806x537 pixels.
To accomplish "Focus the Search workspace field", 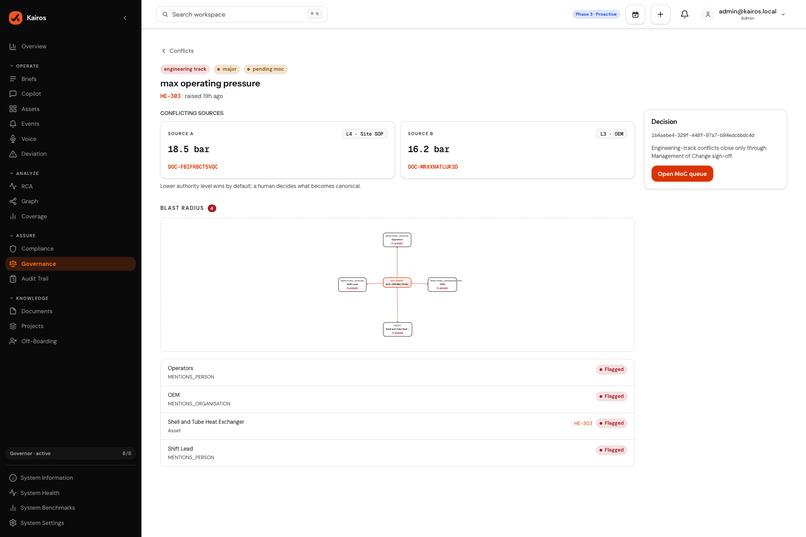I will (x=242, y=14).
